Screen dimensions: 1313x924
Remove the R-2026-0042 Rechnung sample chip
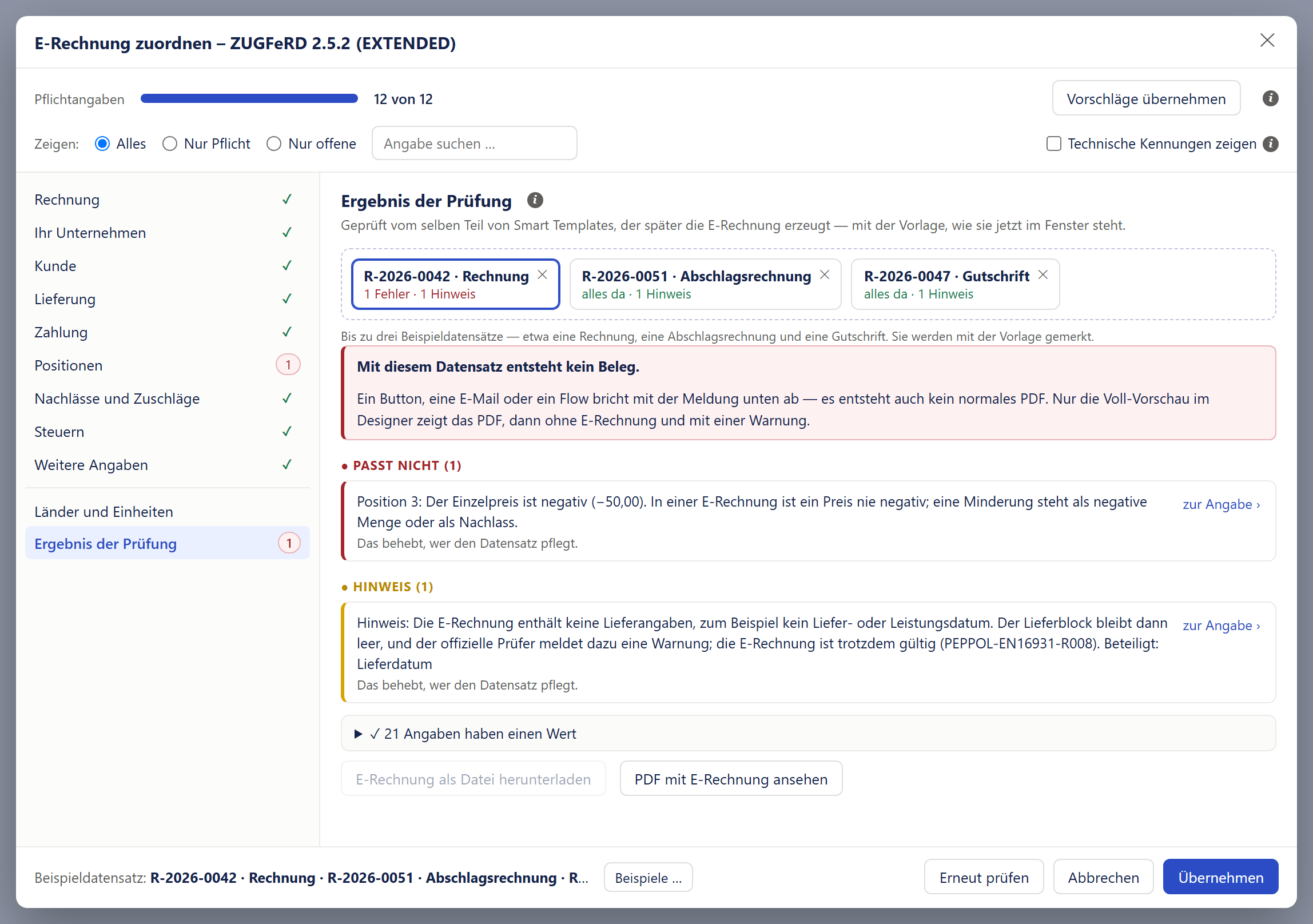click(x=542, y=275)
